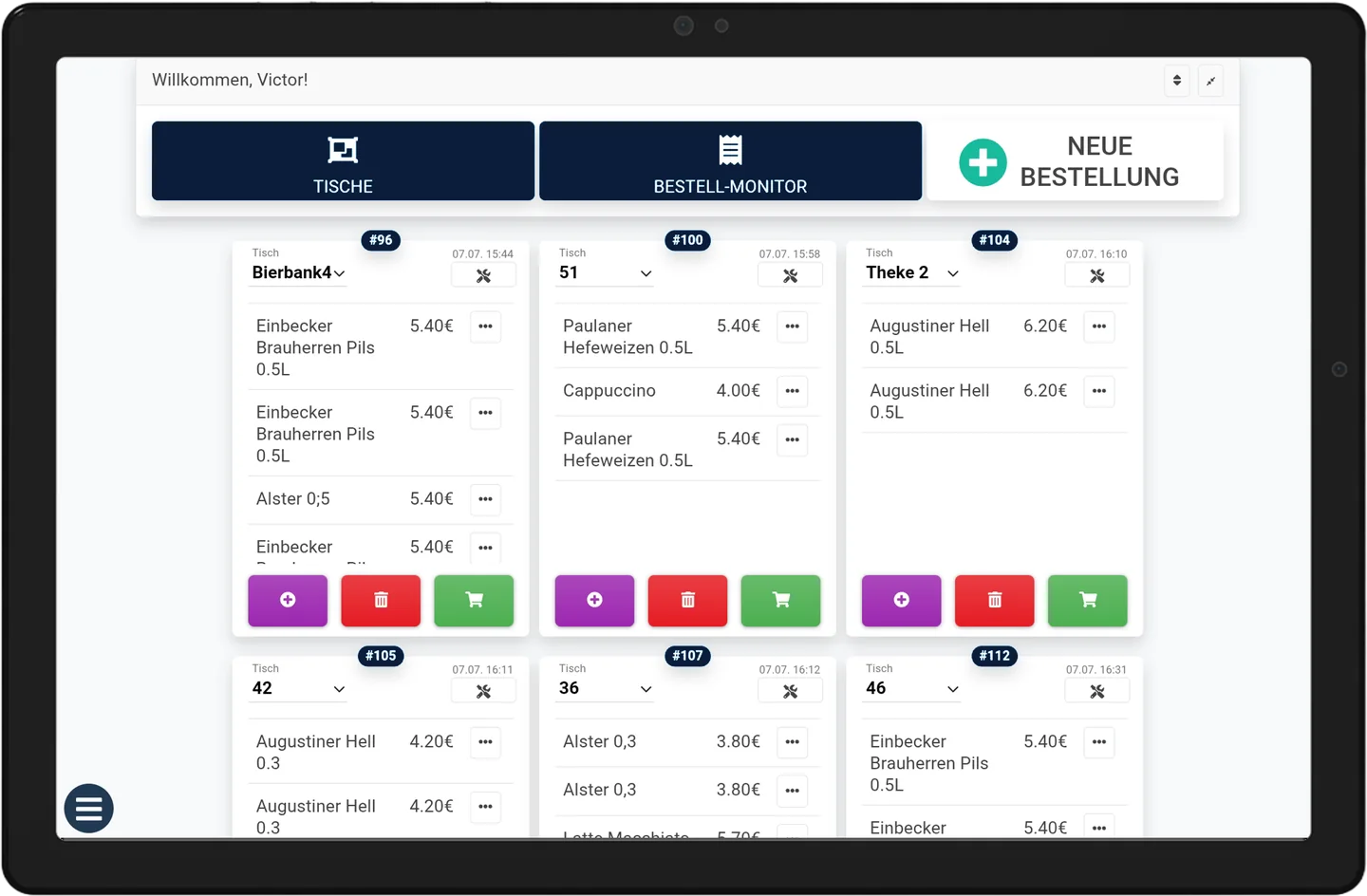Image resolution: width=1367 pixels, height=896 pixels.
Task: Click the Cappuccino 4.00€ price
Action: (739, 391)
